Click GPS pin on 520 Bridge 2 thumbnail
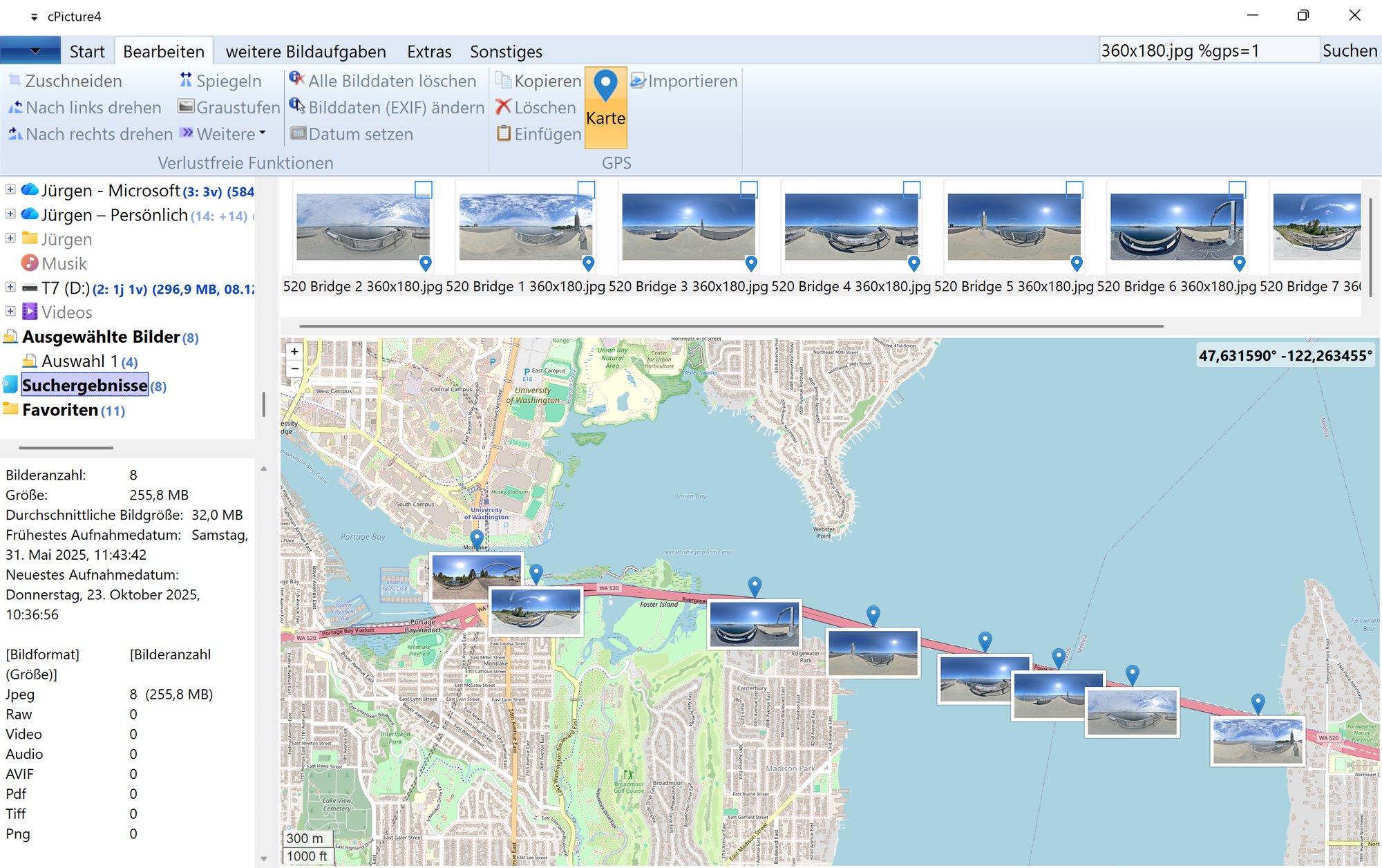This screenshot has height=868, width=1382. (x=426, y=263)
